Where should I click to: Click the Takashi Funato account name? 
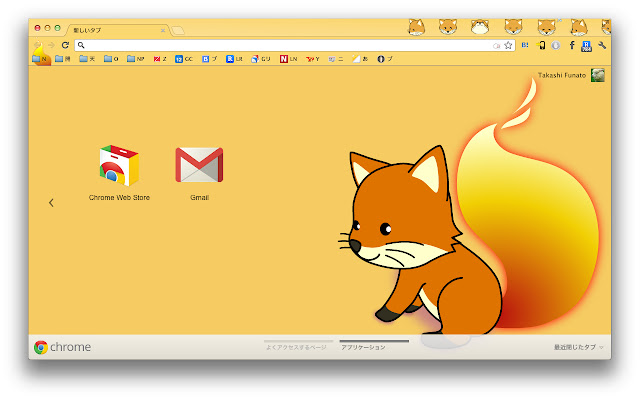(562, 75)
